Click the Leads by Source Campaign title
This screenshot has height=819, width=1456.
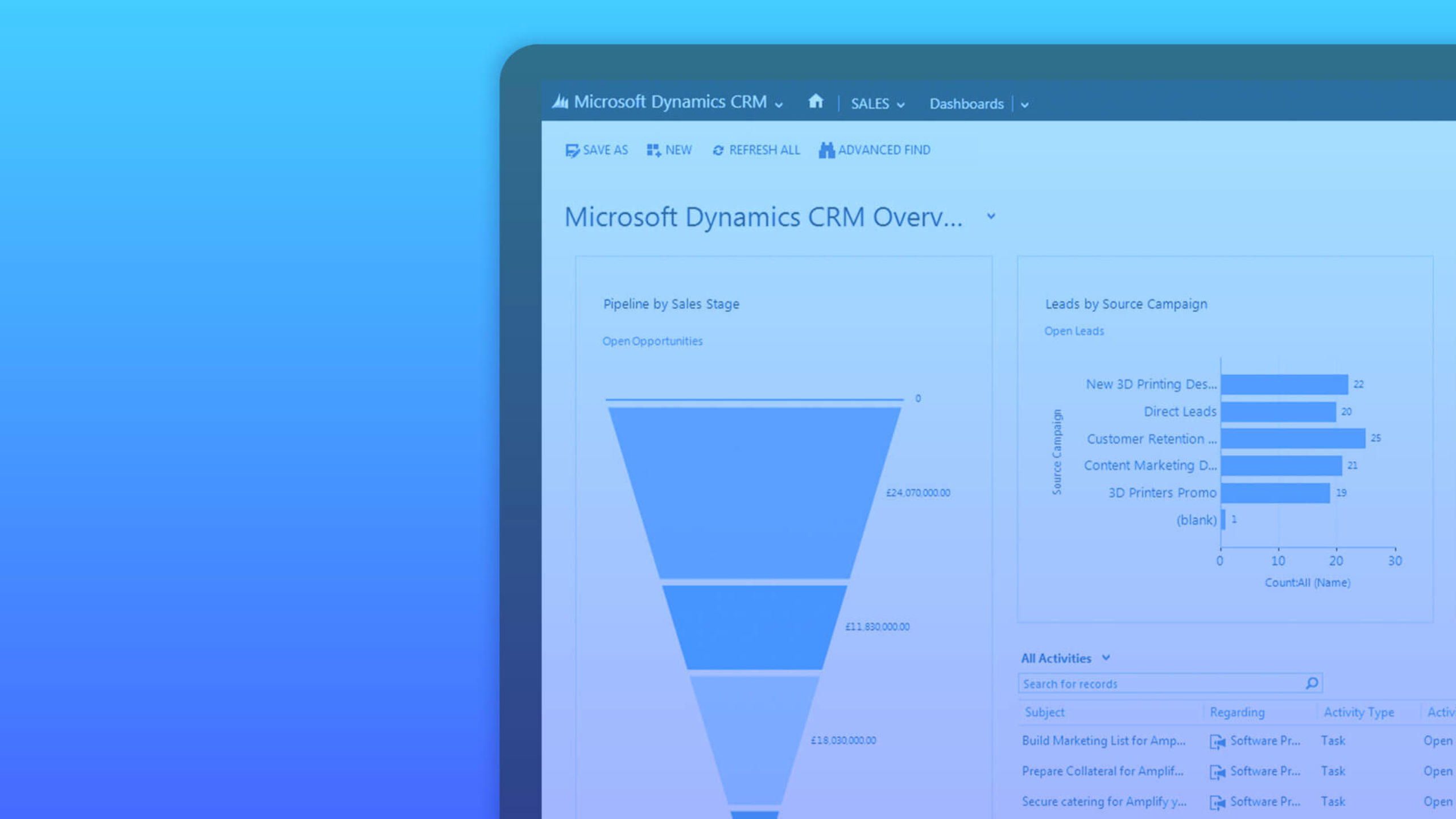(x=1126, y=304)
